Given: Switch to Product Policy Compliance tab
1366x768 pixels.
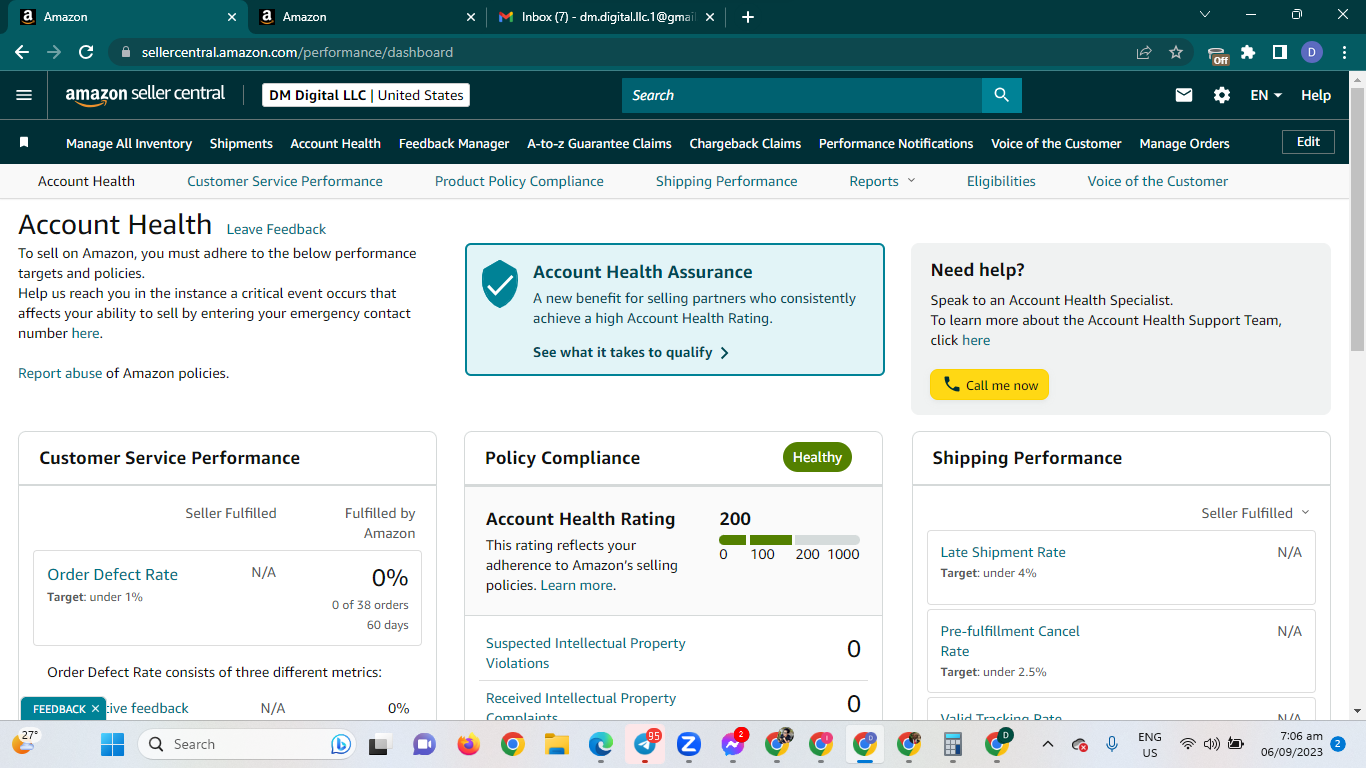Looking at the screenshot, I should pyautogui.click(x=519, y=181).
